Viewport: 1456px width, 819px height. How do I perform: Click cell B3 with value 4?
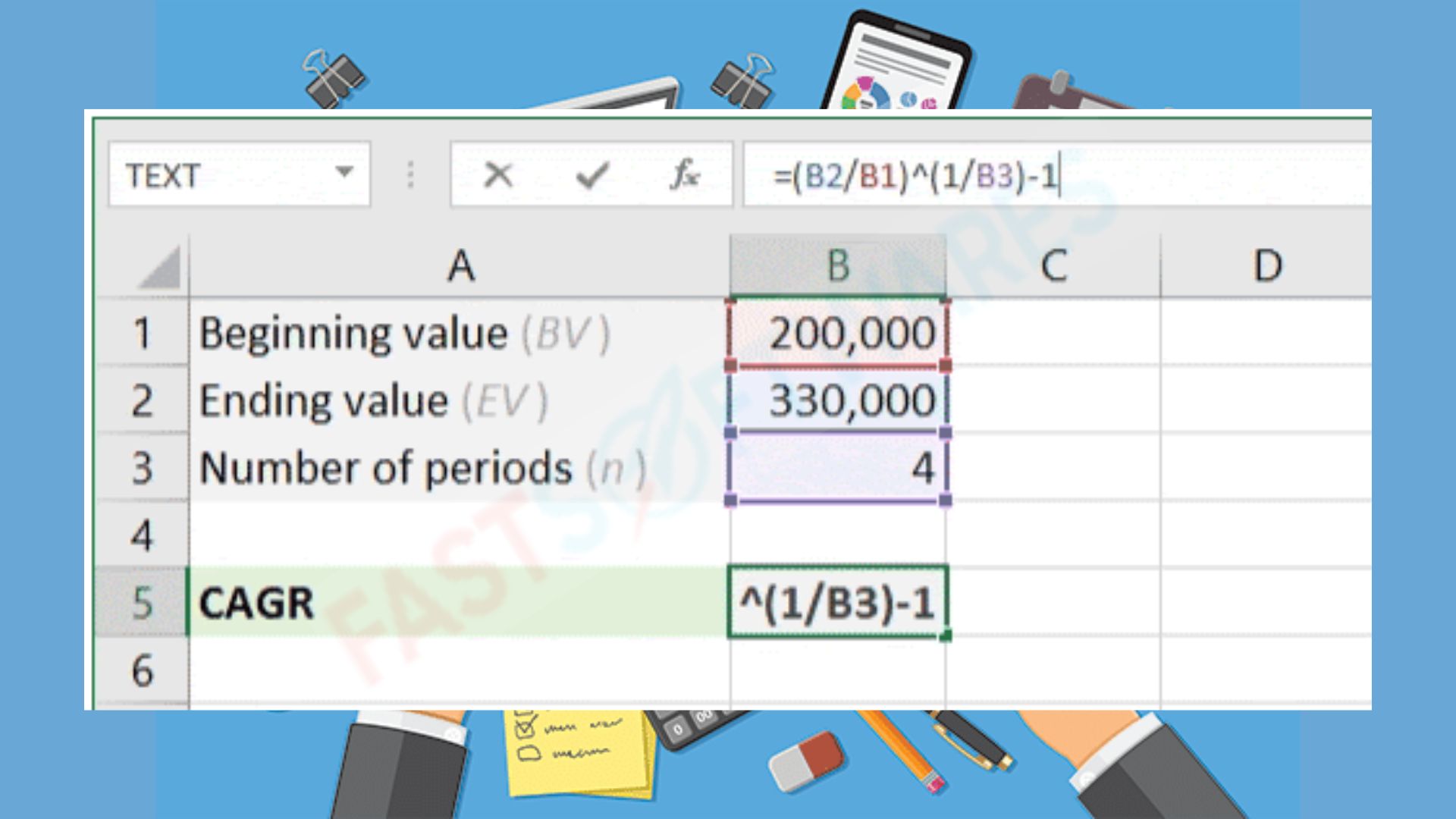[x=838, y=467]
